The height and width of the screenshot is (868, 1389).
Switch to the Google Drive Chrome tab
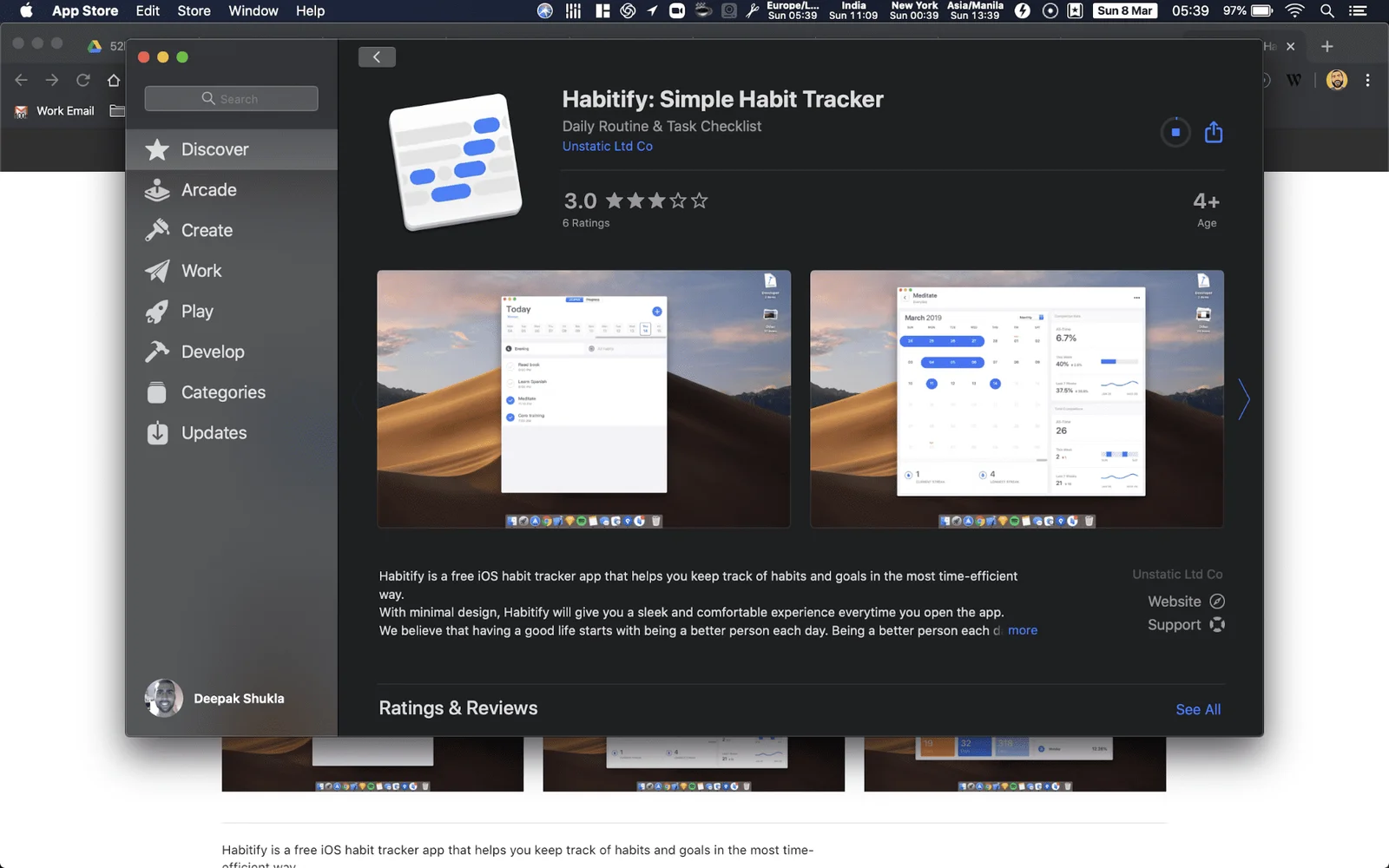pyautogui.click(x=105, y=46)
